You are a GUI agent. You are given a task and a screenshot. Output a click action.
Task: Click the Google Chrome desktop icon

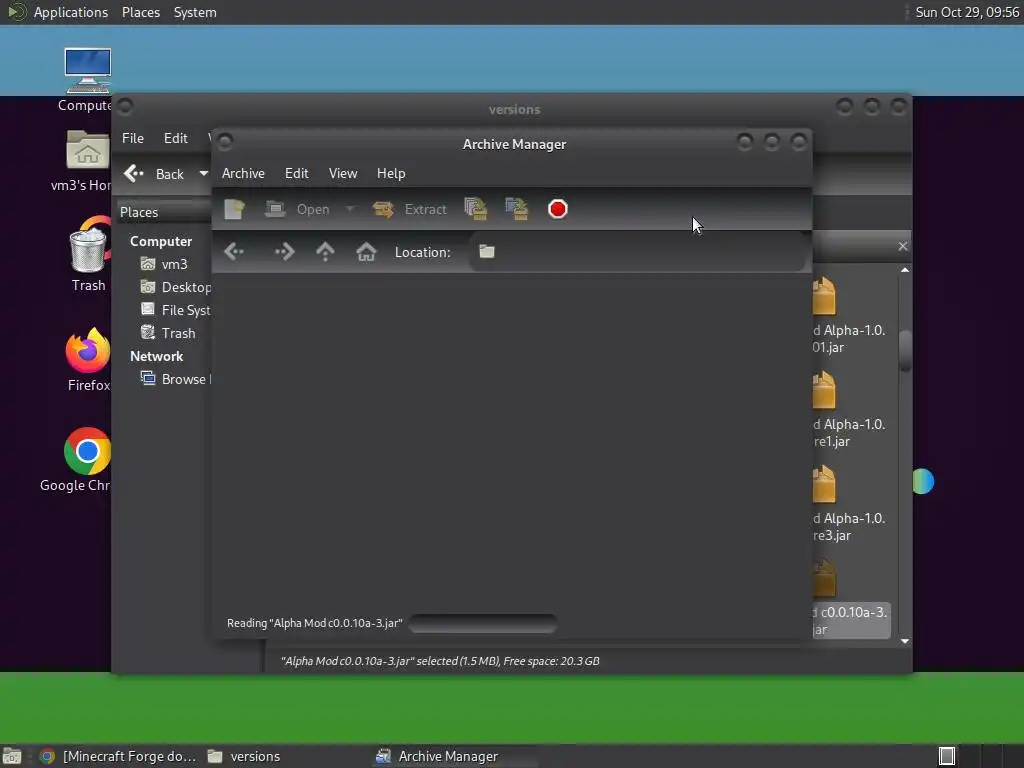coord(78,460)
